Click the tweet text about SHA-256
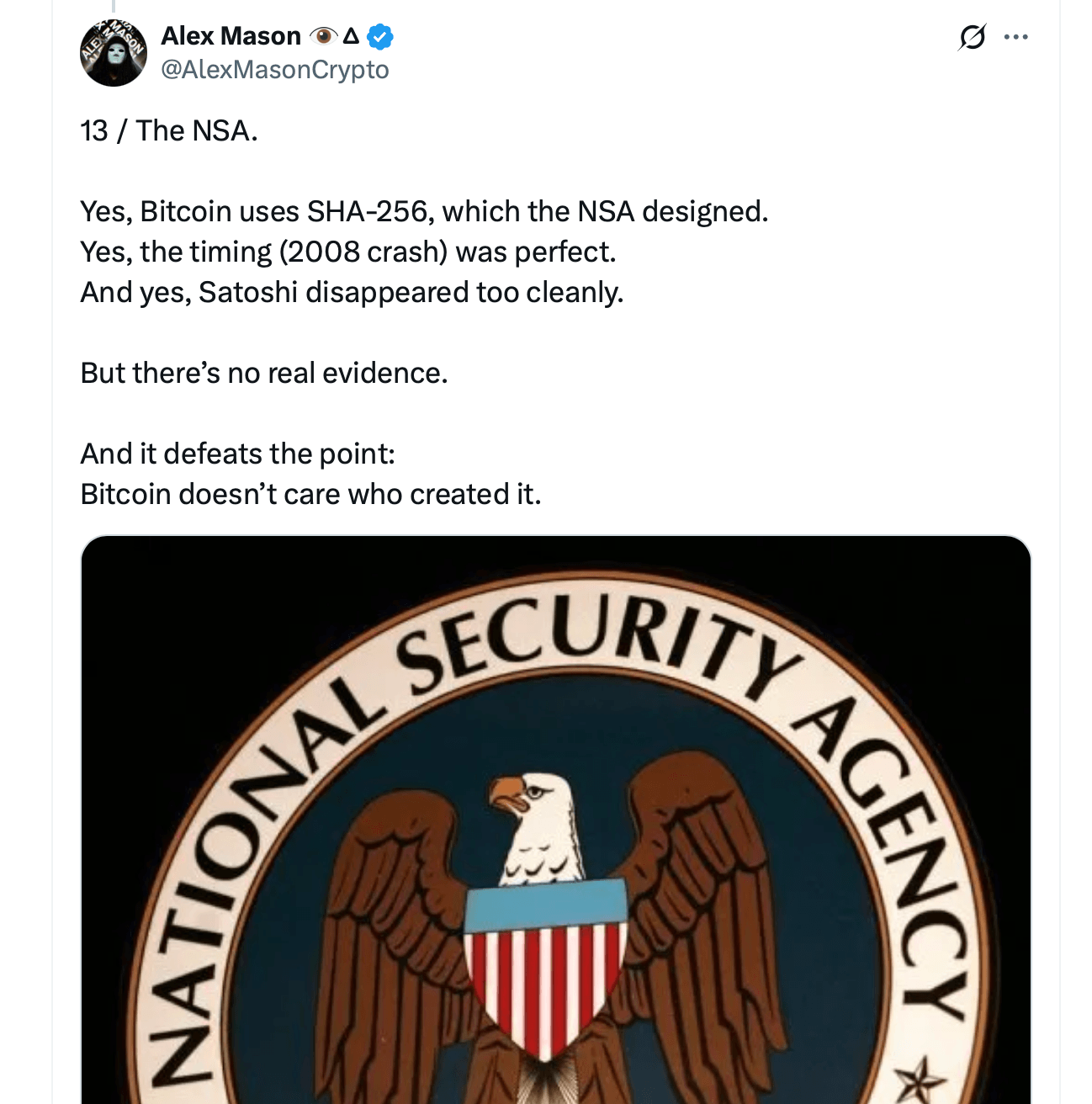 (x=425, y=211)
